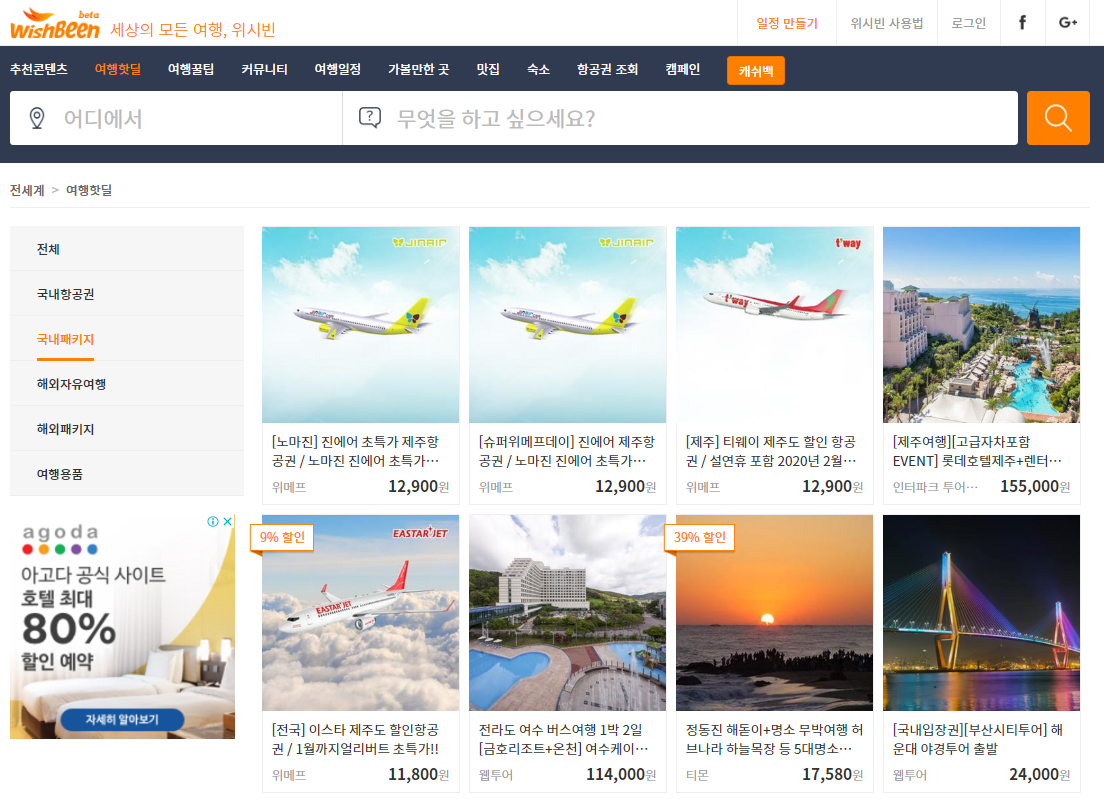This screenshot has height=799, width=1104.
Task: Open 항공권 조회 menu
Action: point(607,69)
